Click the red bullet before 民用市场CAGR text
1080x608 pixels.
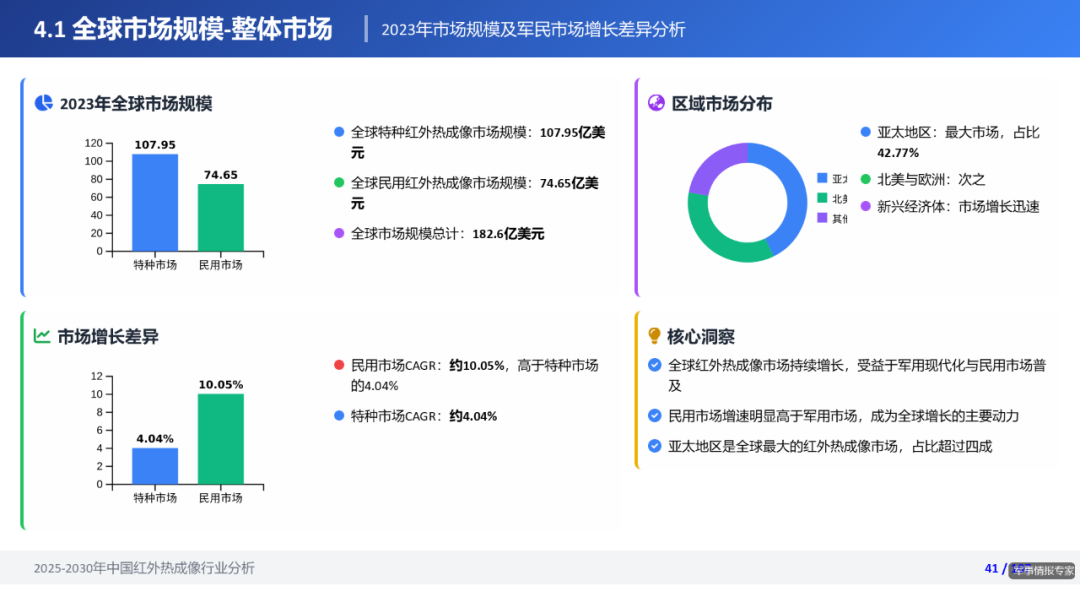[338, 366]
